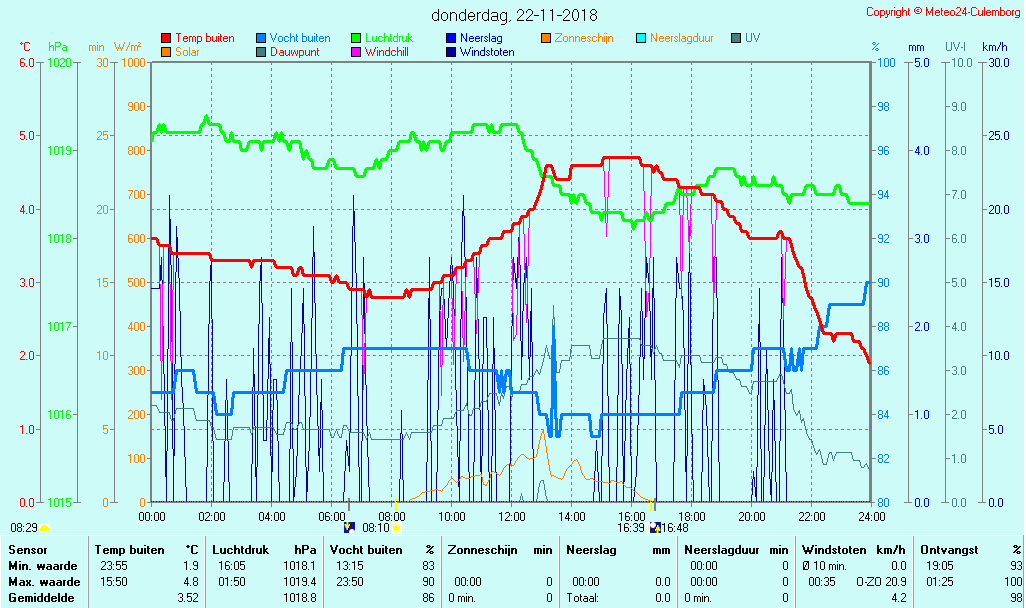Click the Luchtdruk hPa column header
This screenshot has height=608, width=1026.
coord(263,549)
